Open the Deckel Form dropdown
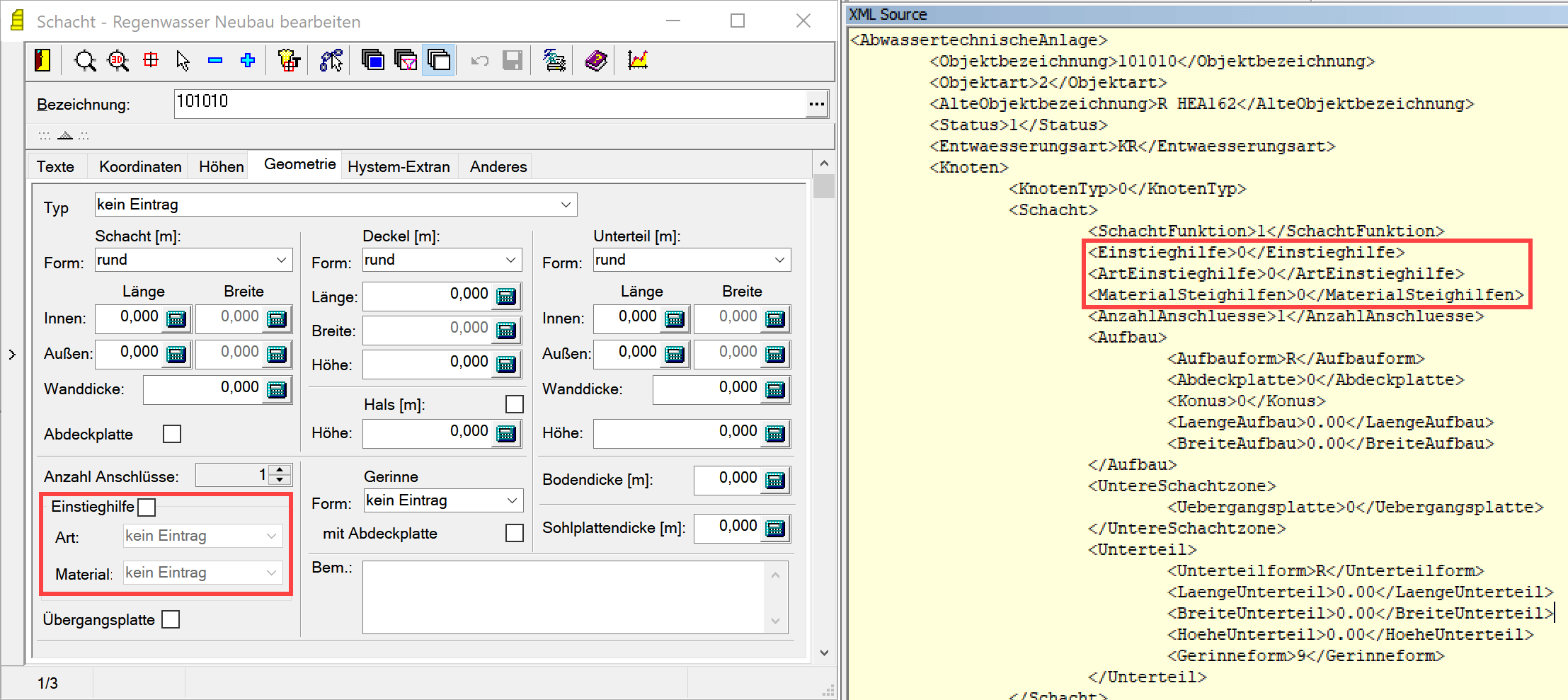This screenshot has width=1568, height=700. pyautogui.click(x=510, y=260)
